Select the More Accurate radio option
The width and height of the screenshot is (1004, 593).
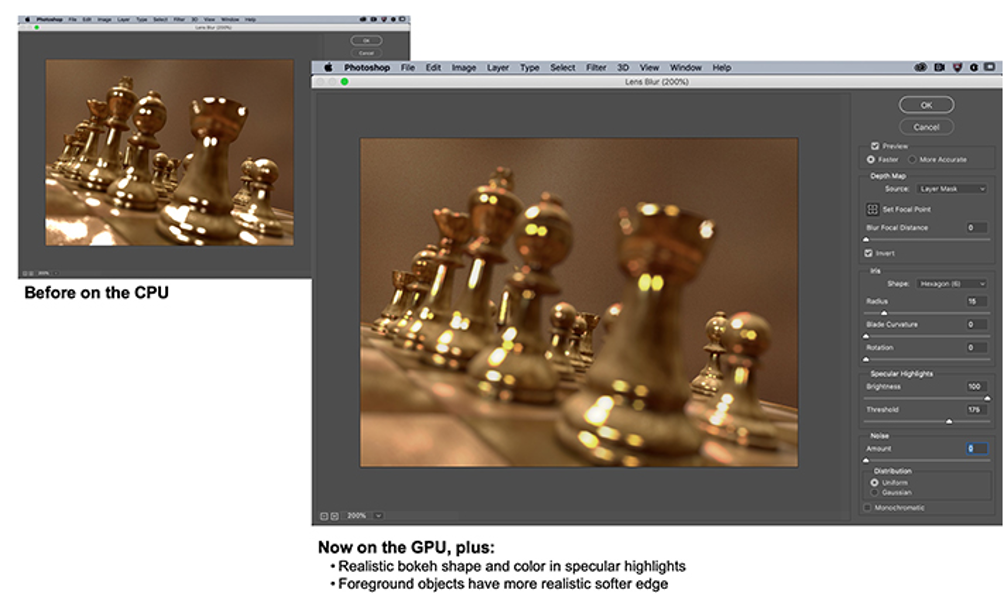click(912, 159)
